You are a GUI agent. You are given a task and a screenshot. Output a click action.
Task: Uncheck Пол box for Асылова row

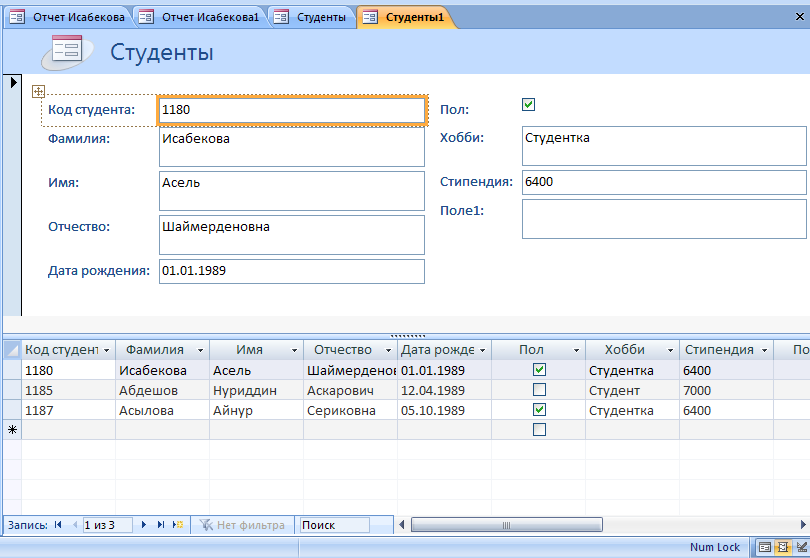pos(539,410)
